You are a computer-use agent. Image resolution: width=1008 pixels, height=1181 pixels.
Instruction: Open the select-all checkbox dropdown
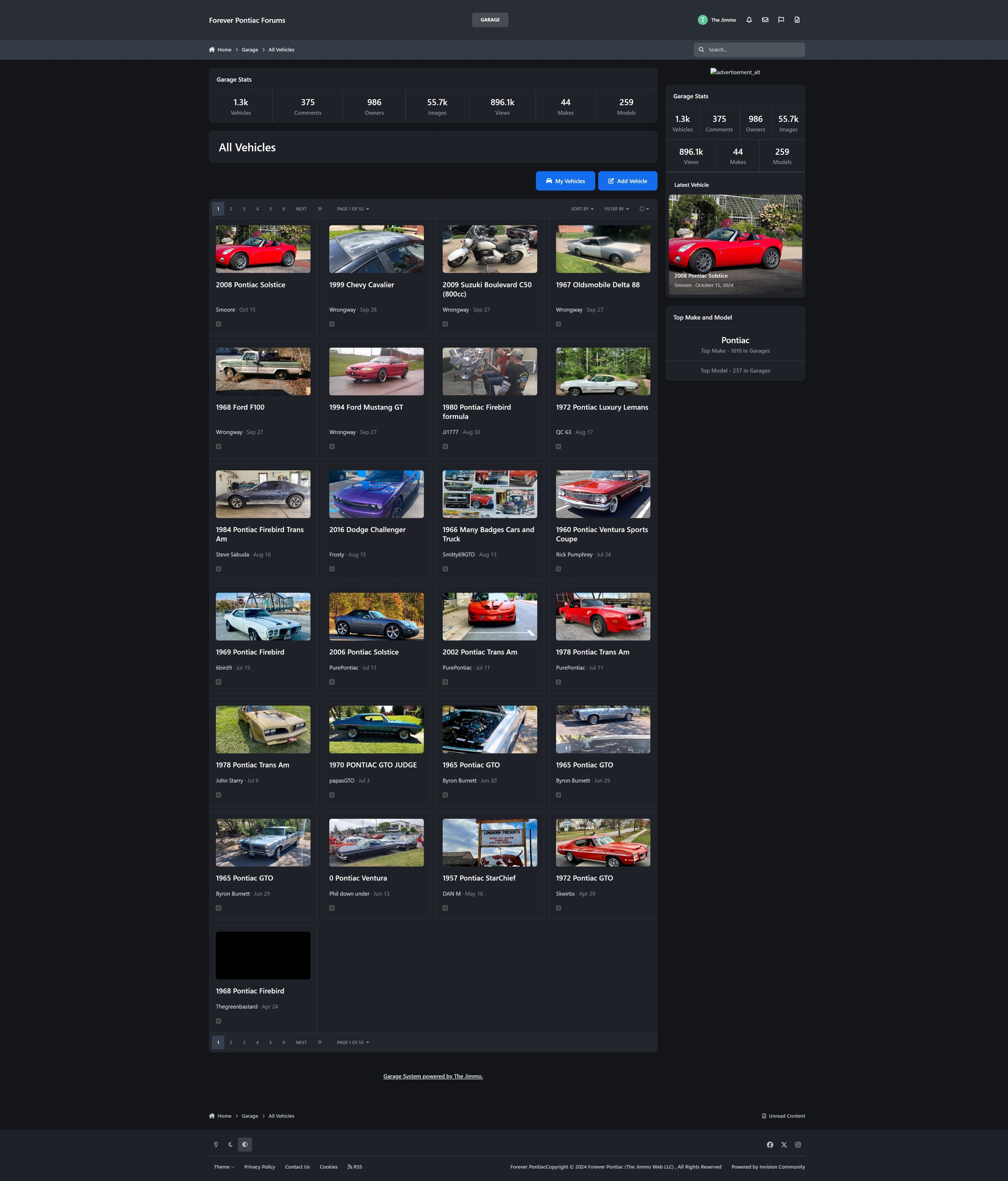click(644, 209)
